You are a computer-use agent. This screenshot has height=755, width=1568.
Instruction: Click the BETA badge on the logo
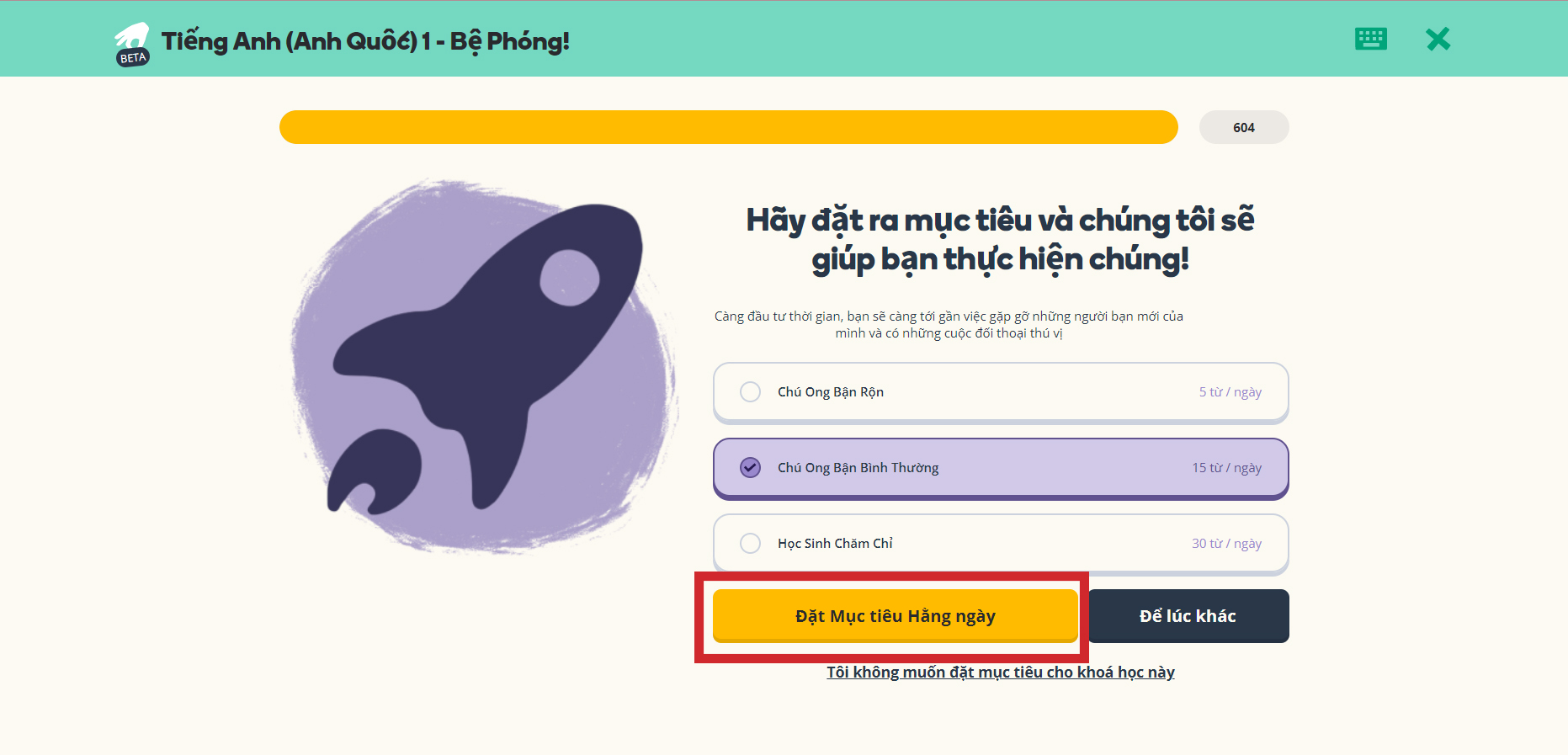133,57
